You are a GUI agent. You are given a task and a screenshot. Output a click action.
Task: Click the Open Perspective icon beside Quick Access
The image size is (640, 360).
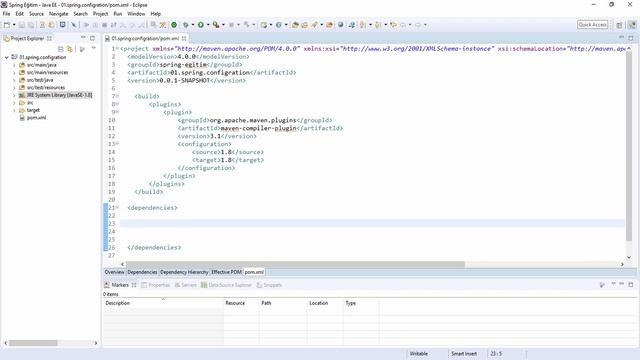[619, 25]
